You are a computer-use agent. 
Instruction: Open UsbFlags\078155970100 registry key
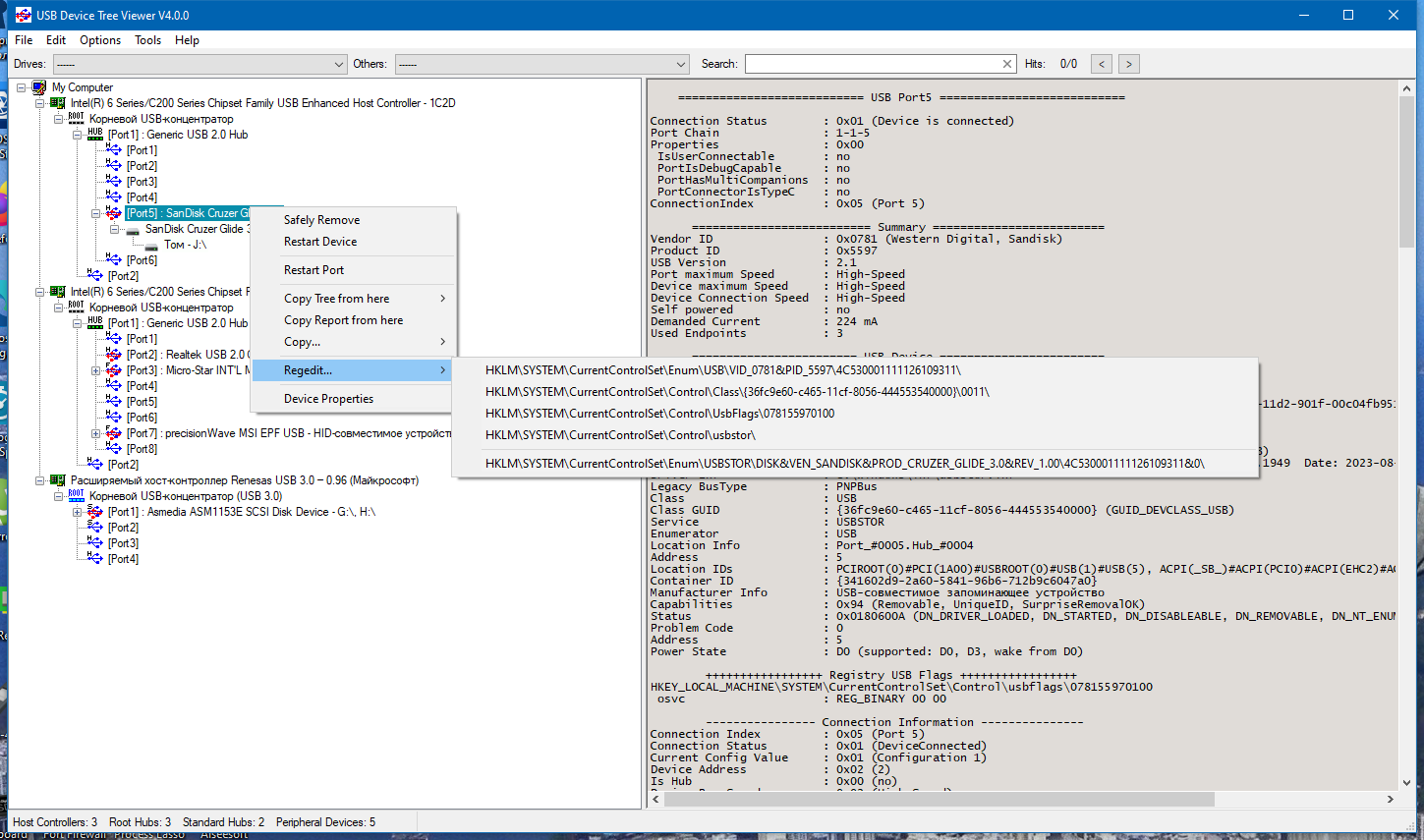[x=855, y=414]
